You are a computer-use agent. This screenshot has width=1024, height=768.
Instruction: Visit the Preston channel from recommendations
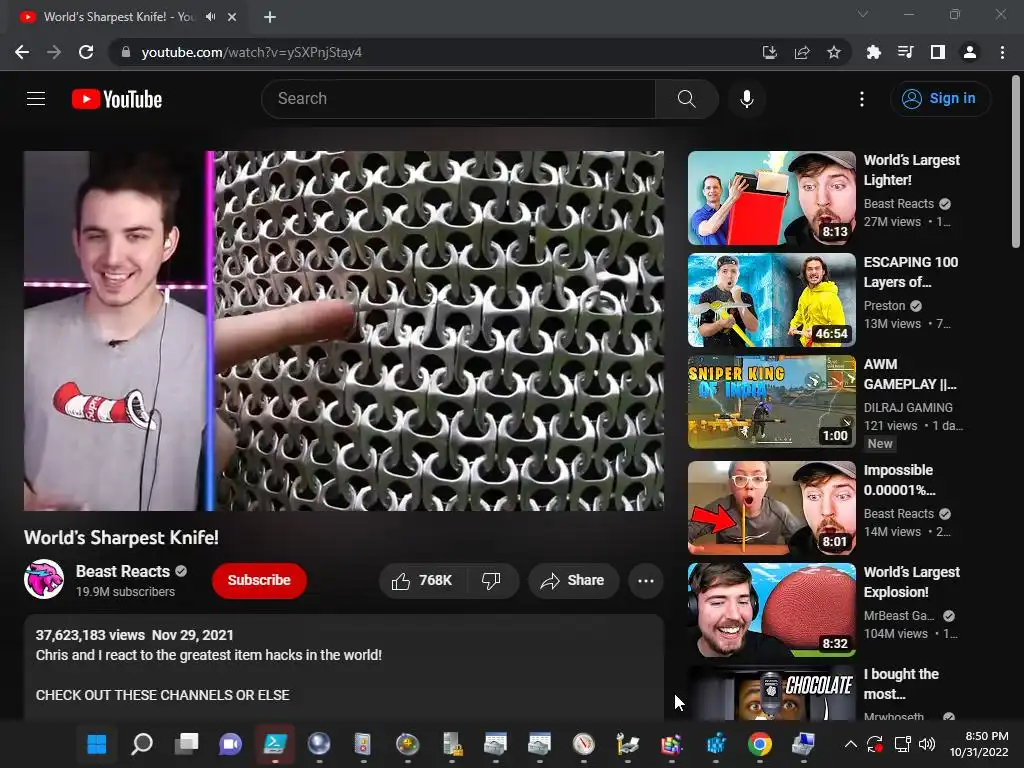point(884,306)
